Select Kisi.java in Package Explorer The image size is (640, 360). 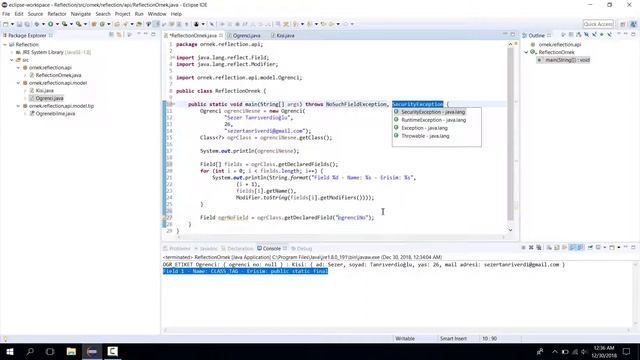[x=44, y=91]
